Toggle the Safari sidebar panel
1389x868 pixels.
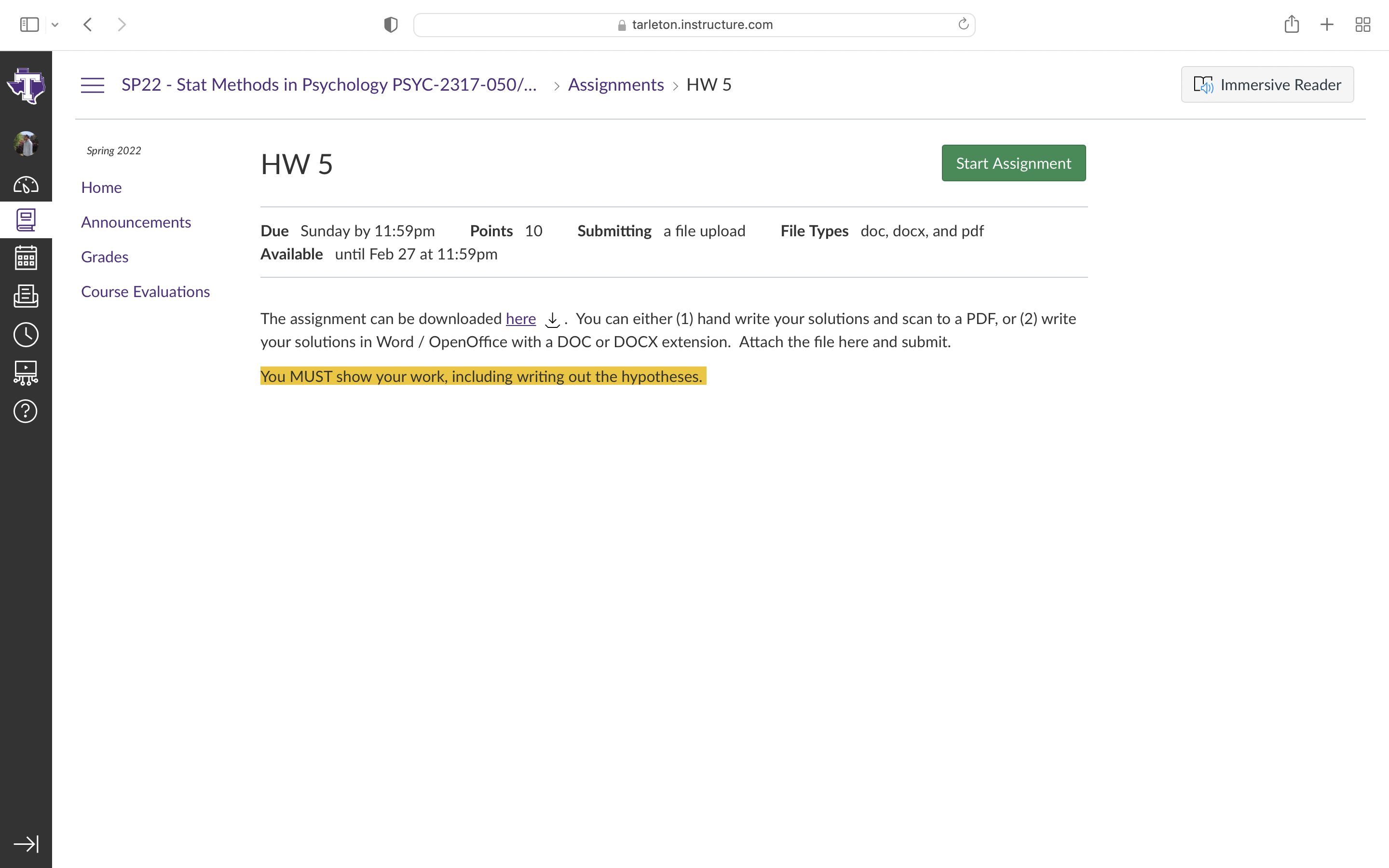tap(29, 25)
